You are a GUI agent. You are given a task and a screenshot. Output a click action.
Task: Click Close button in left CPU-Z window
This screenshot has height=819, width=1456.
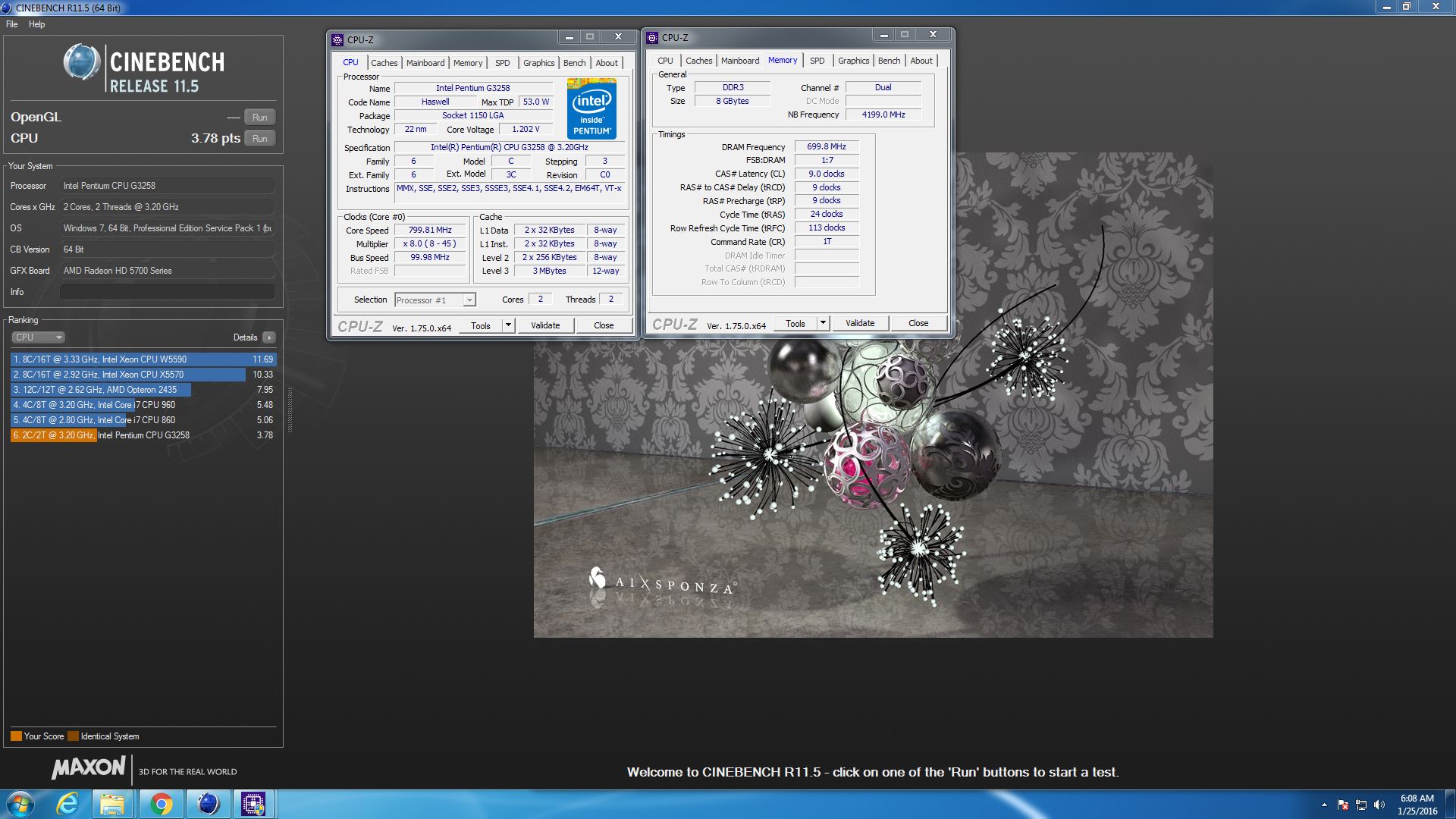604,325
